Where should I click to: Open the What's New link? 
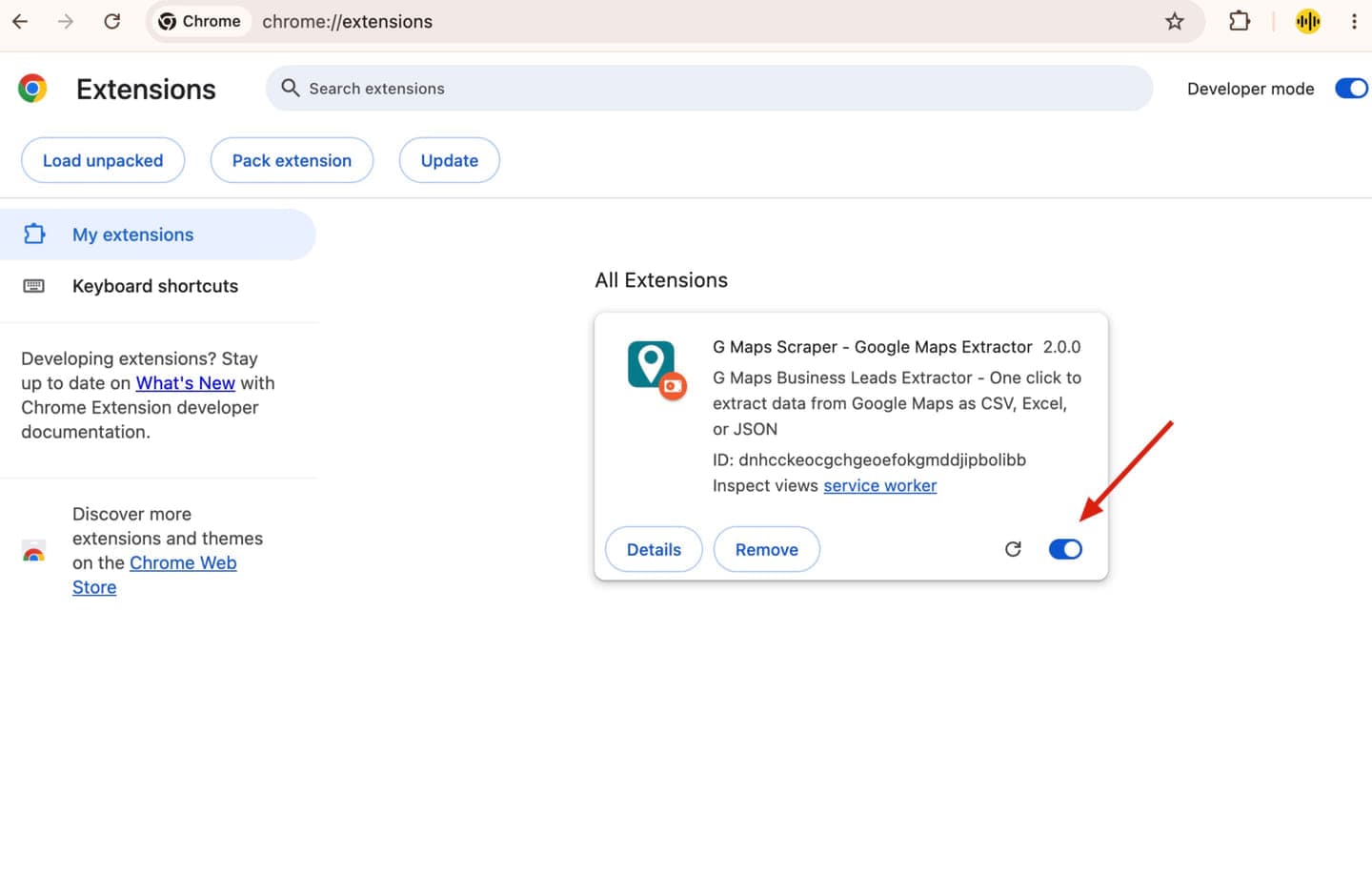click(x=186, y=383)
